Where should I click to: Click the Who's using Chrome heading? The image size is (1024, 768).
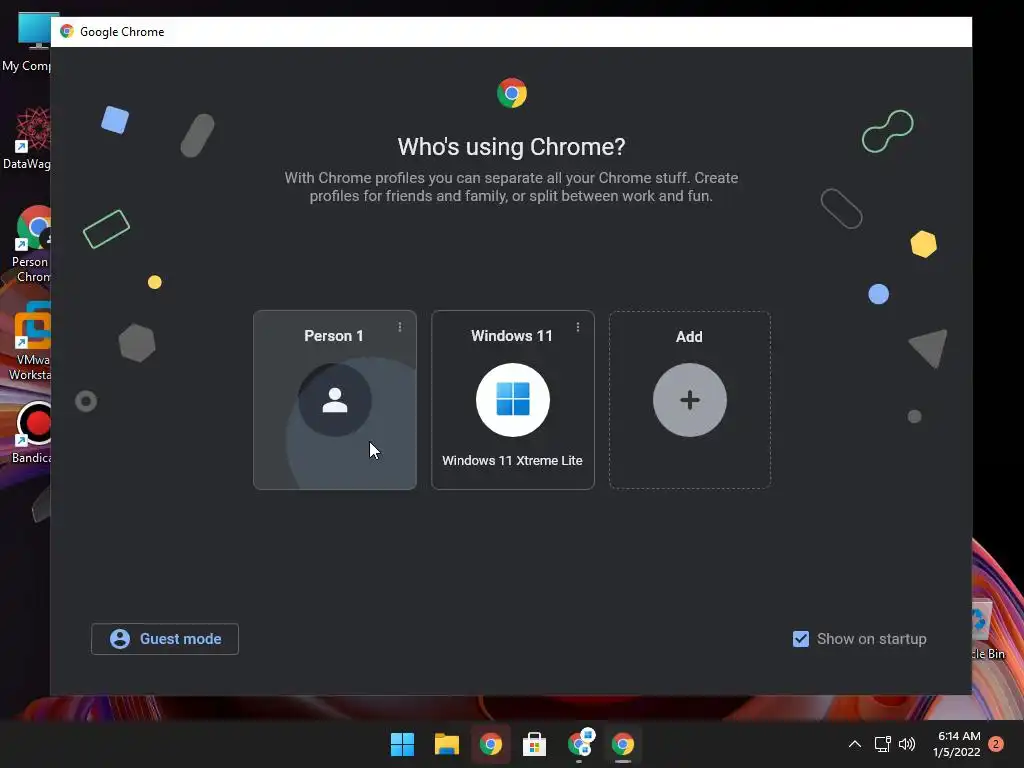[x=511, y=147]
